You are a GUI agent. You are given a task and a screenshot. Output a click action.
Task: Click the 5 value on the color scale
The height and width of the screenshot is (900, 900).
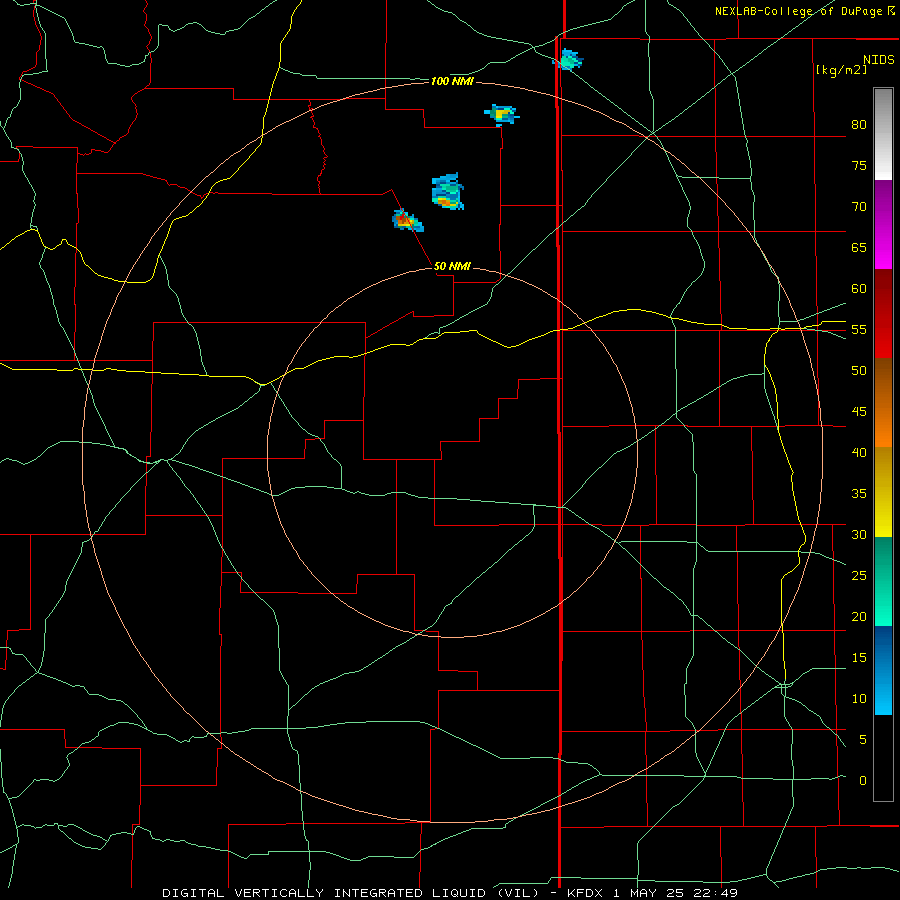point(863,739)
